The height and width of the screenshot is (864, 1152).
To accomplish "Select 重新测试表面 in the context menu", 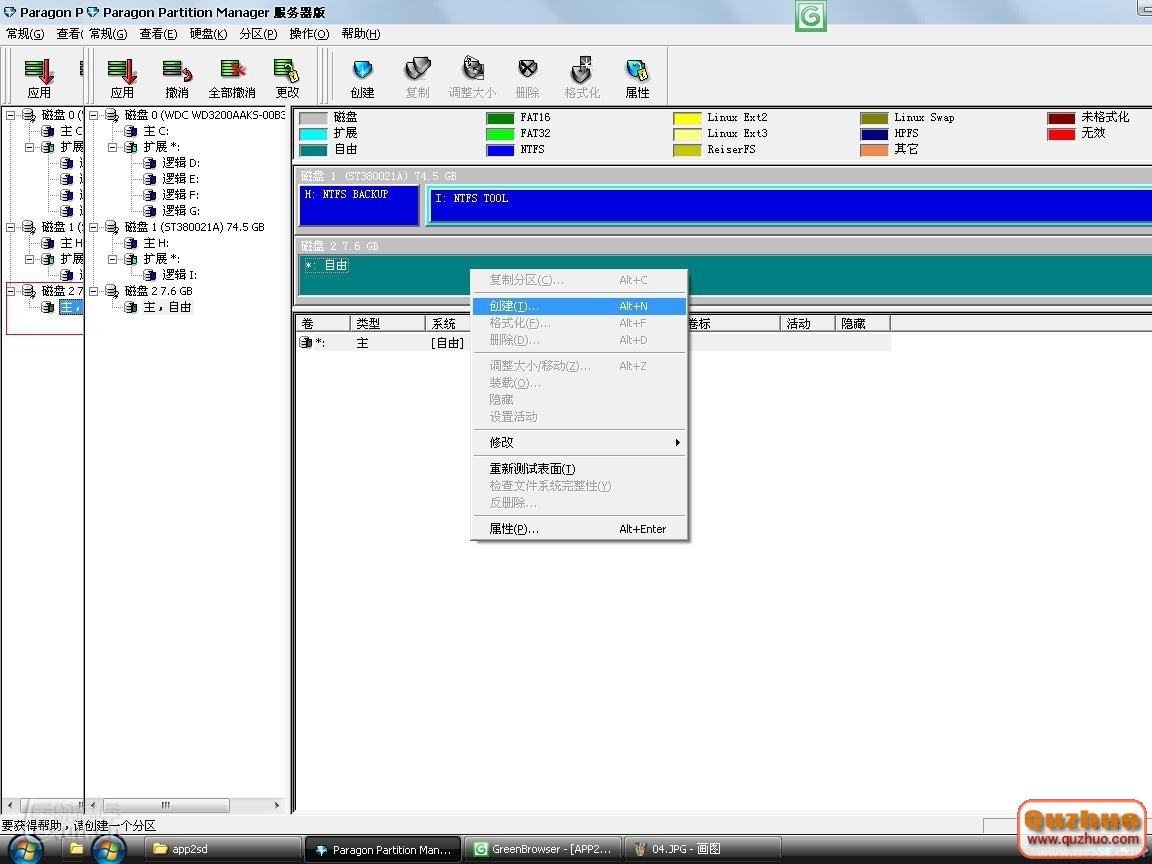I will coord(532,469).
